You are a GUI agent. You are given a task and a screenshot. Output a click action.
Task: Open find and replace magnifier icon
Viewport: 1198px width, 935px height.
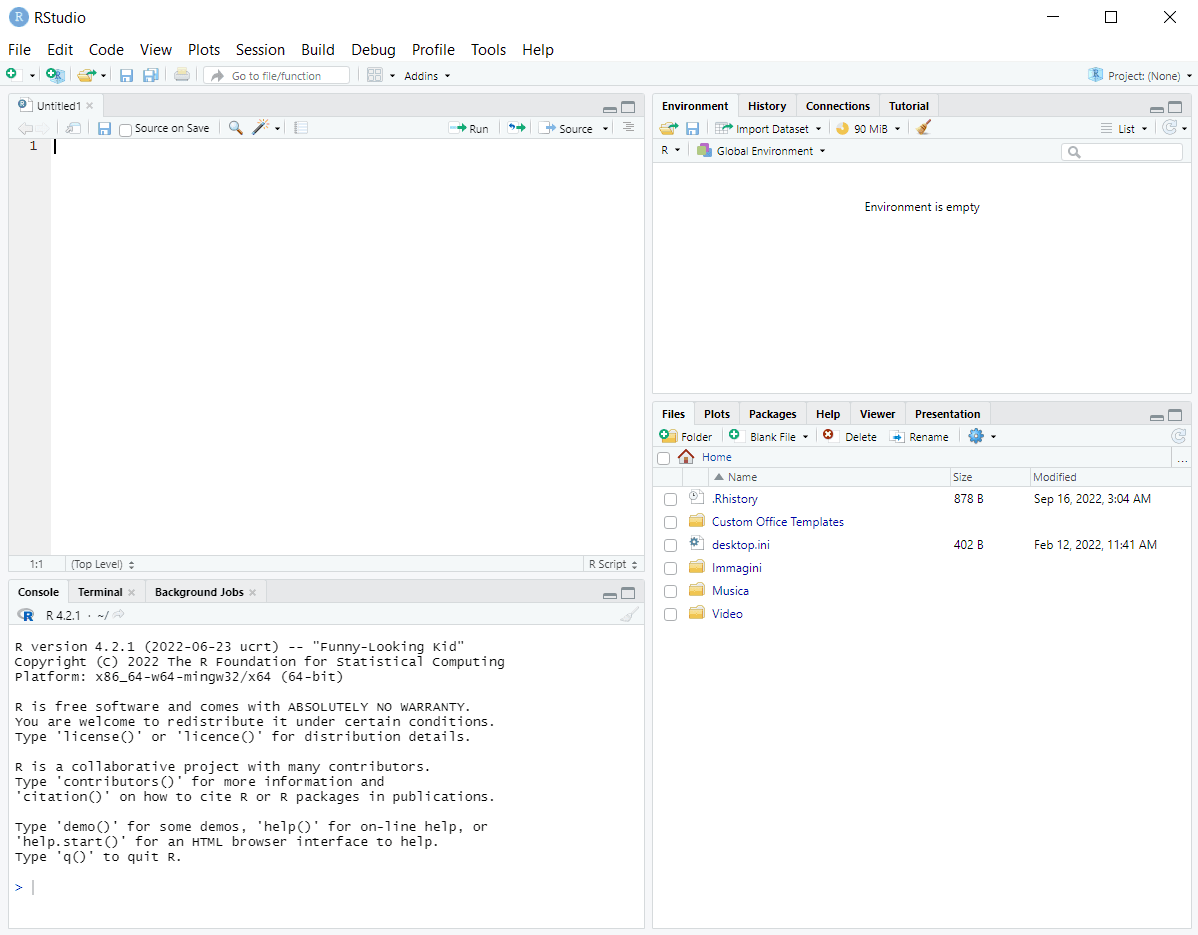[235, 128]
